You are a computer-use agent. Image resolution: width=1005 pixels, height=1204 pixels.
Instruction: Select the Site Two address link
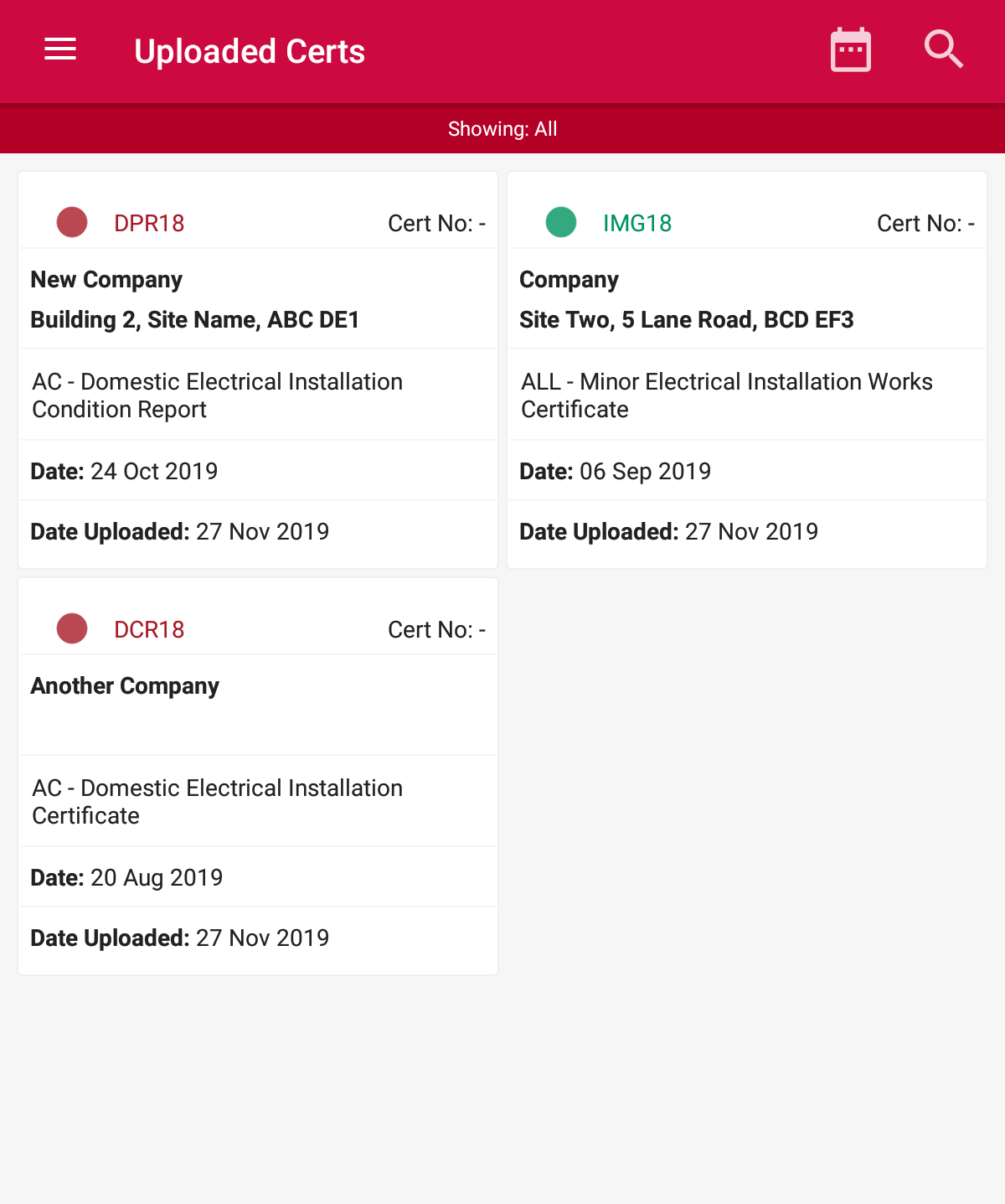pyautogui.click(x=686, y=319)
